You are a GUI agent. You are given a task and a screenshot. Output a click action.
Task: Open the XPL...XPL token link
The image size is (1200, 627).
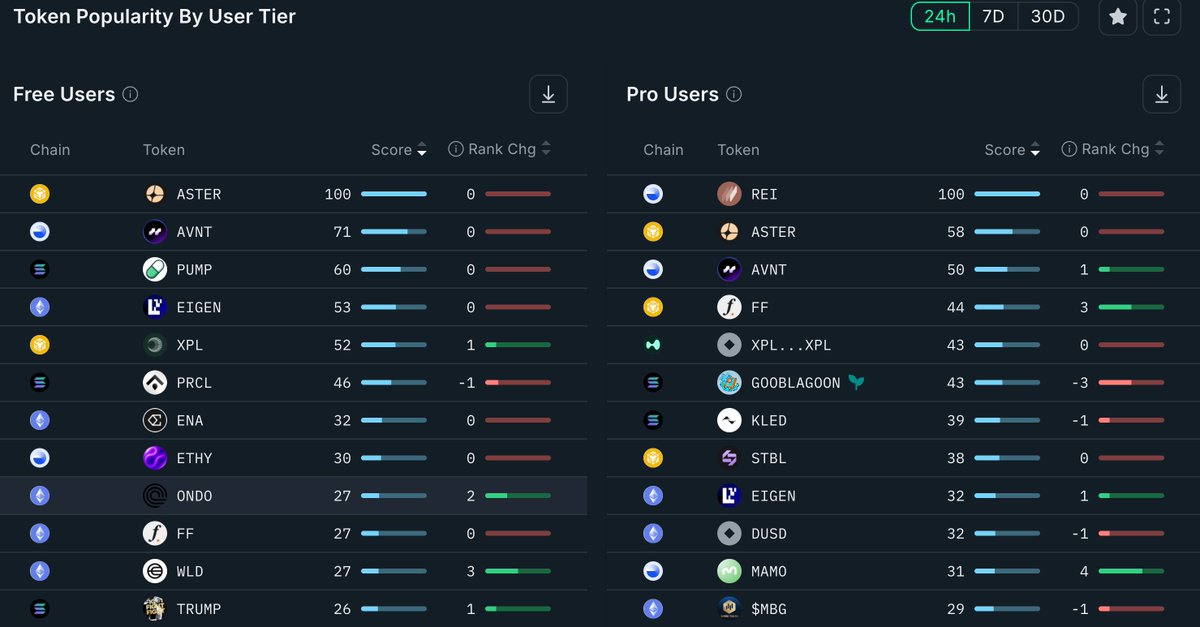click(x=791, y=345)
